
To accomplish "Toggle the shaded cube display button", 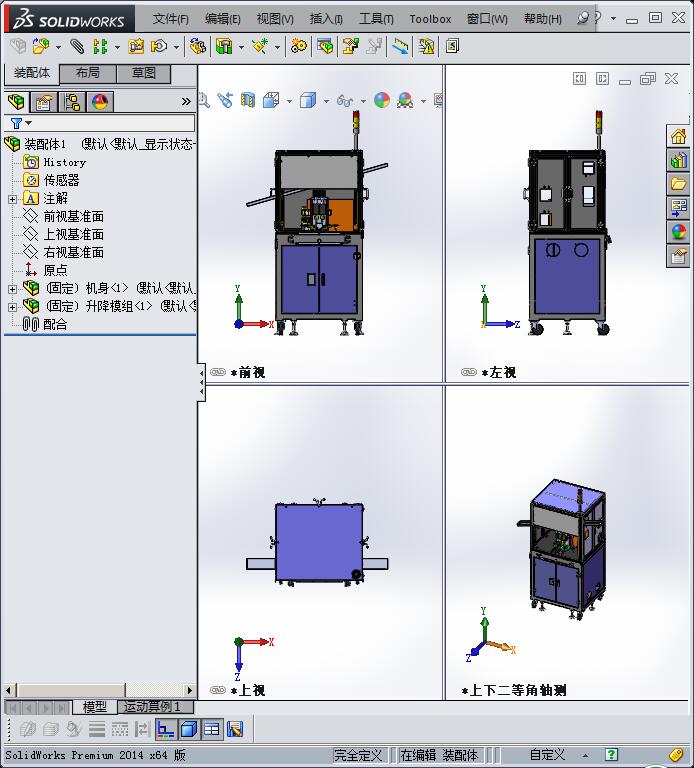I will (189, 729).
